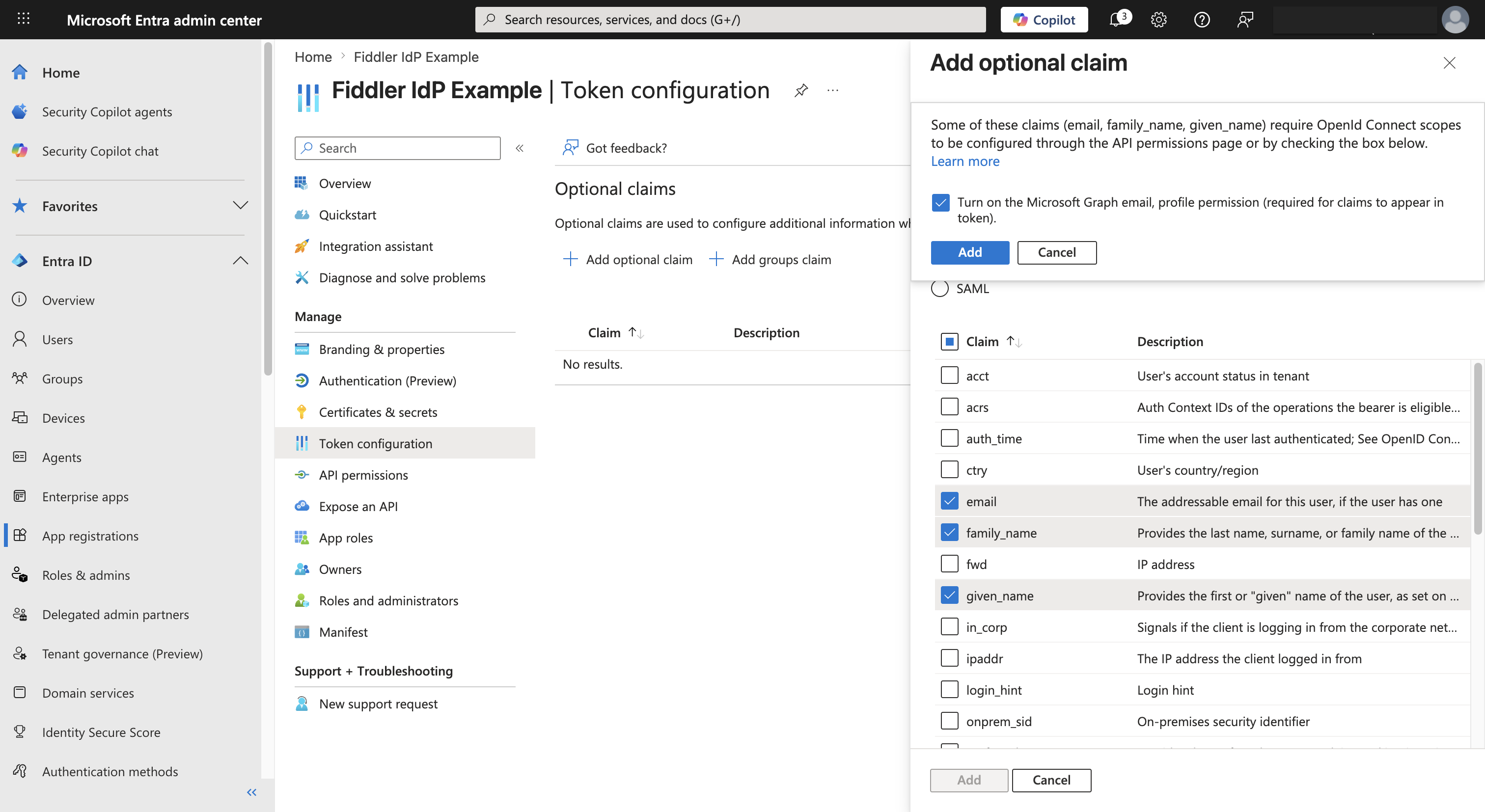Screen dimensions: 1485x812
Task: Uncheck the given_name claim checkbox
Action: coord(949,595)
